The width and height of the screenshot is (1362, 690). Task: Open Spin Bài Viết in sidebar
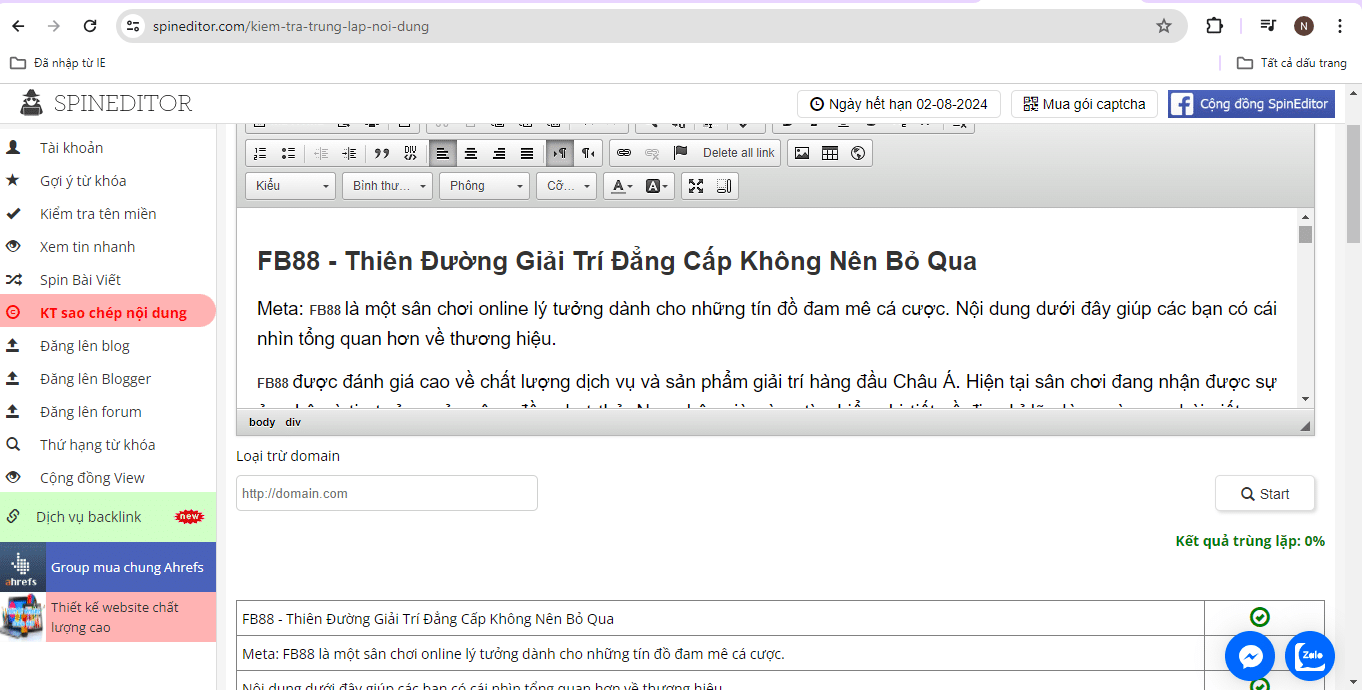point(80,280)
